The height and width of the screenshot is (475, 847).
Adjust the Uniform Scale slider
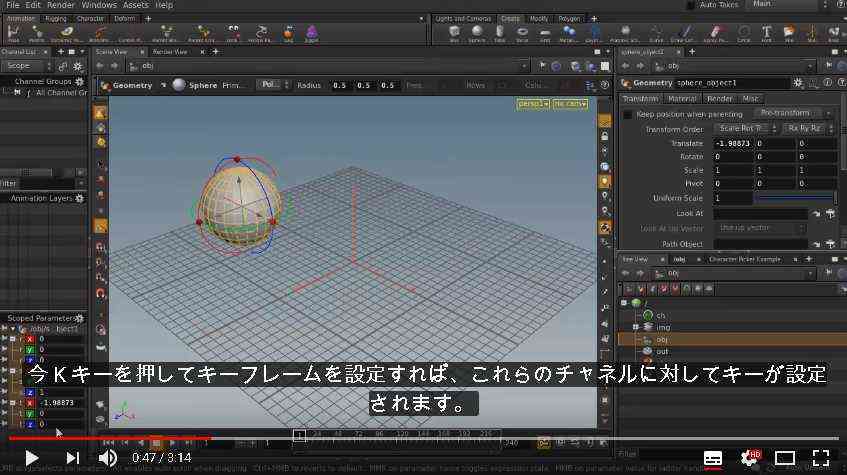point(794,198)
